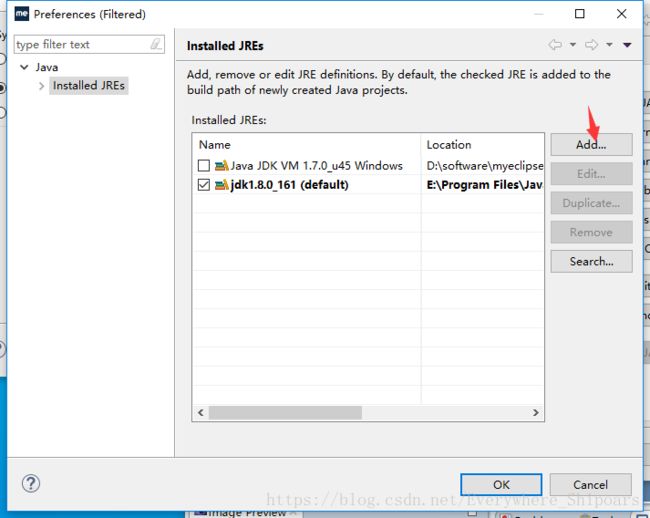Click the scrollbar left arrow
Viewport: 650px width, 518px height.
(x=201, y=412)
